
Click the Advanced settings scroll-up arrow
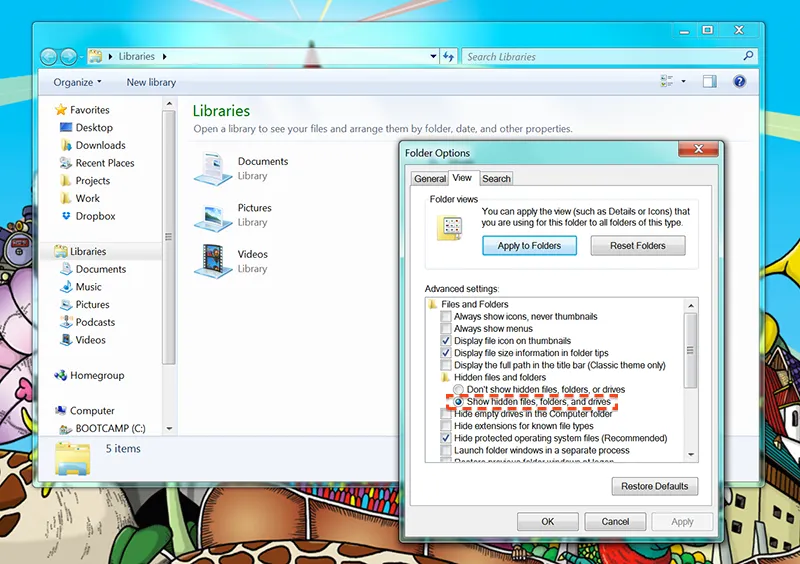(x=691, y=305)
